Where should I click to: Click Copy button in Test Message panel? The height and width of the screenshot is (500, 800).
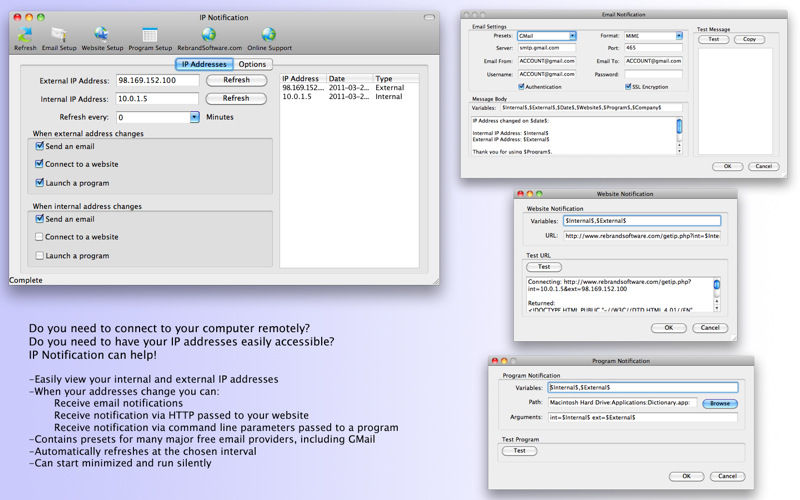point(749,39)
